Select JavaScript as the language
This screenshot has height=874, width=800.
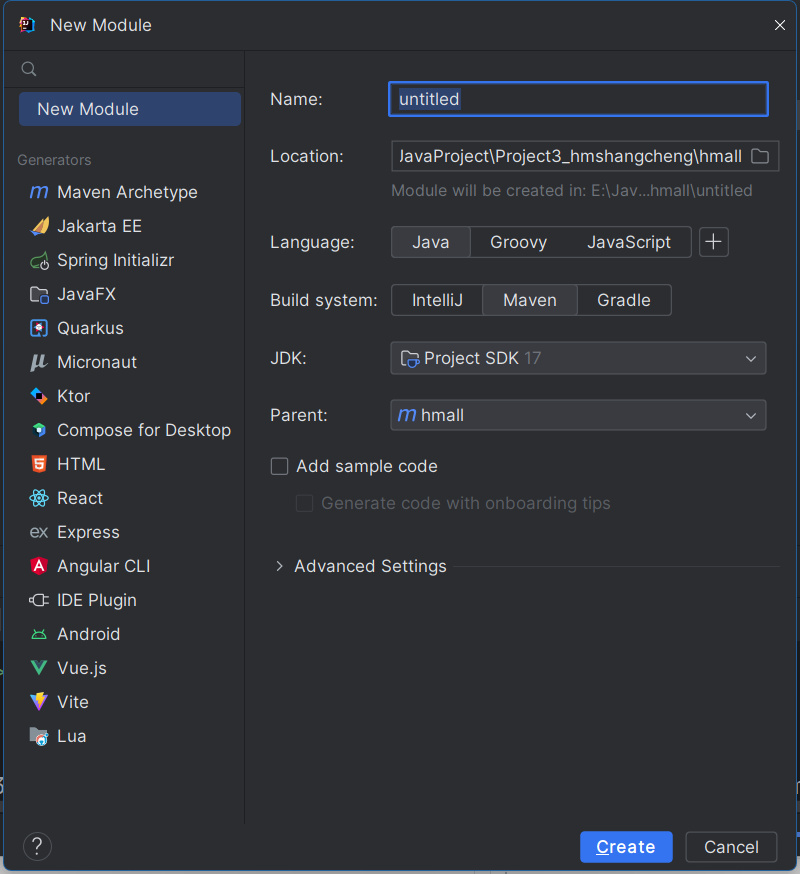click(629, 242)
